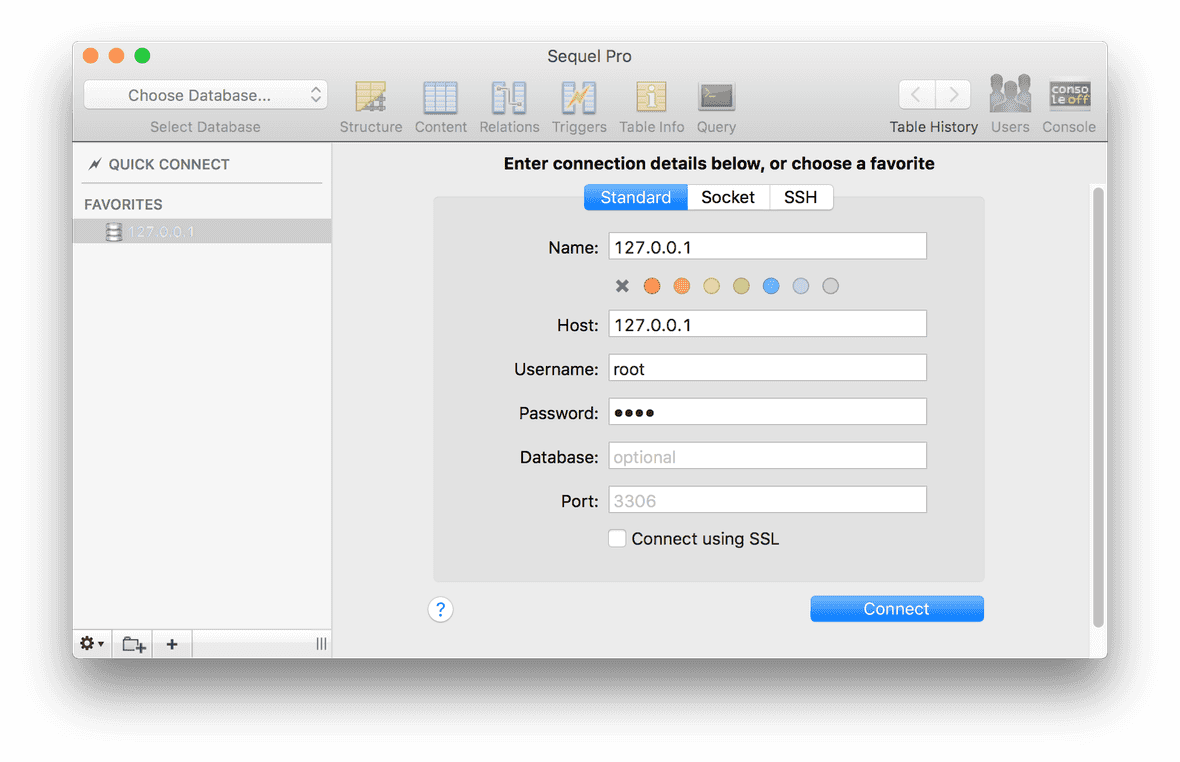Screen dimensions: 1180x762
Task: Open the Triggers icon
Action: pos(579,96)
